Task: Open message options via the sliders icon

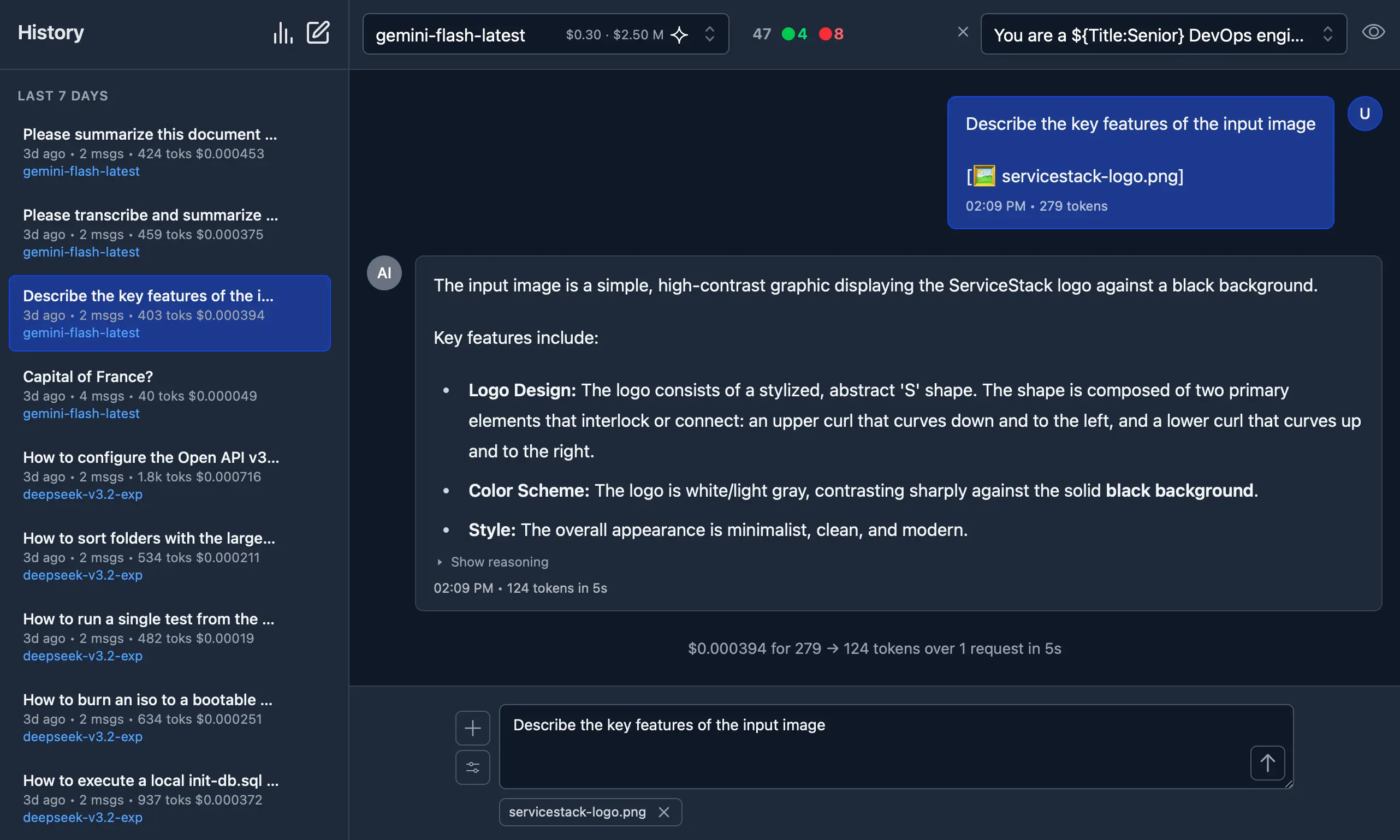Action: point(472,767)
